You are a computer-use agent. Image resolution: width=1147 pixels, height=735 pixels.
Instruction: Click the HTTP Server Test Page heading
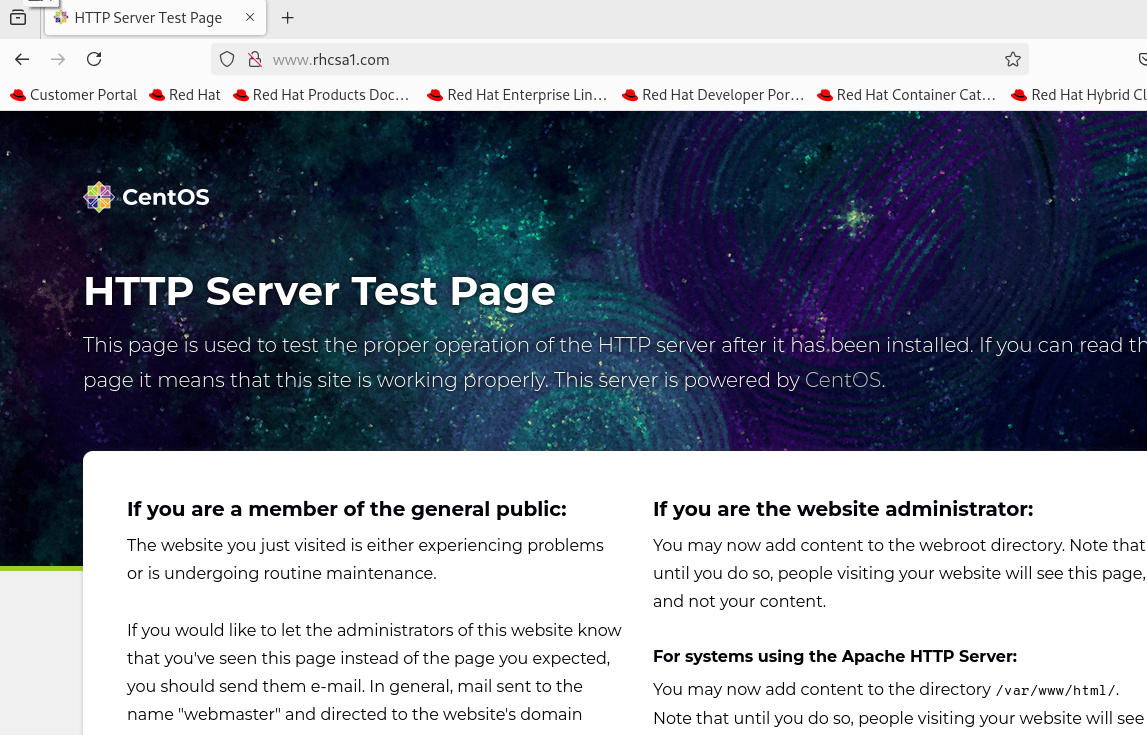coord(319,291)
